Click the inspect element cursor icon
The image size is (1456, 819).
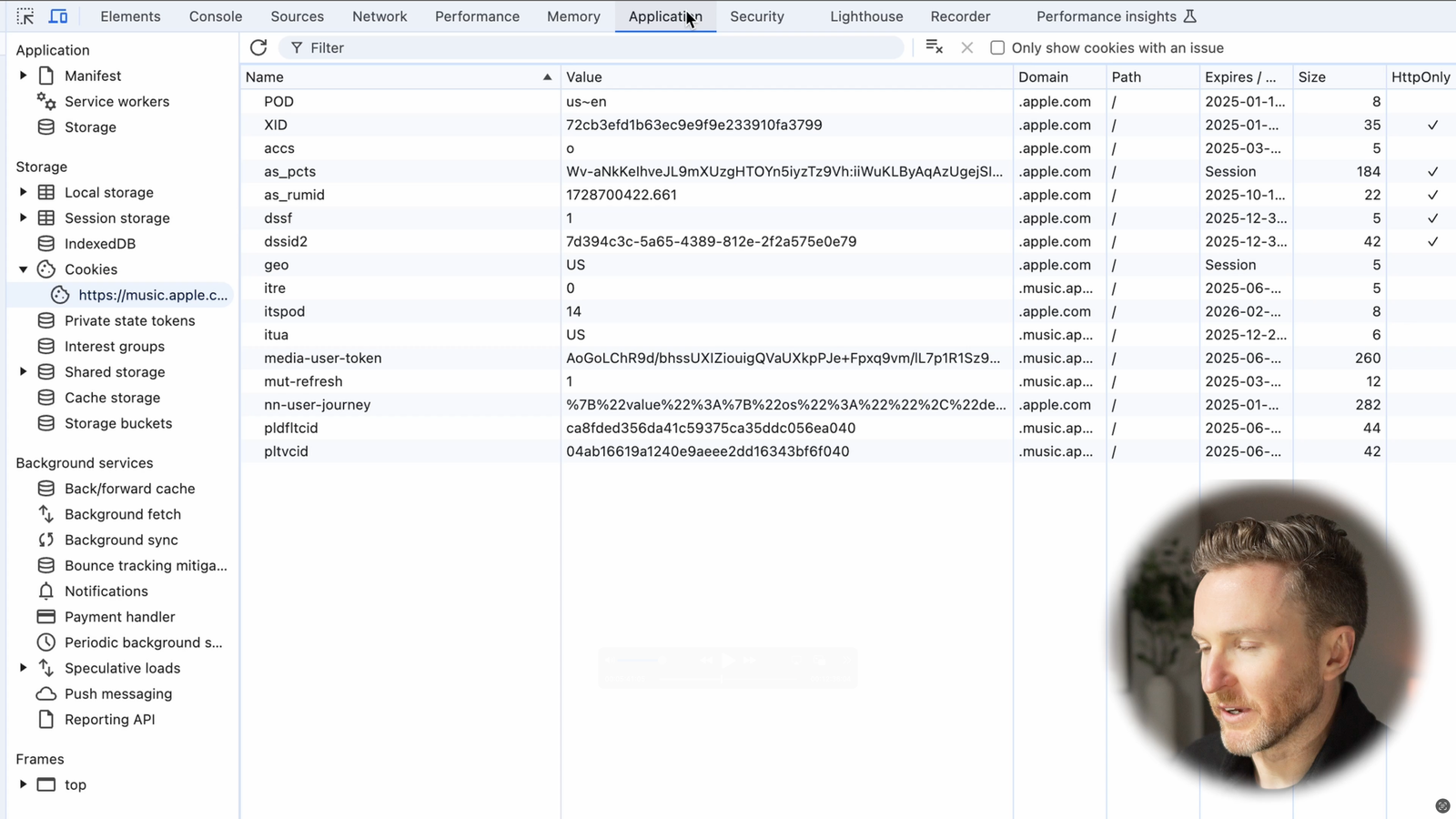coord(25,15)
